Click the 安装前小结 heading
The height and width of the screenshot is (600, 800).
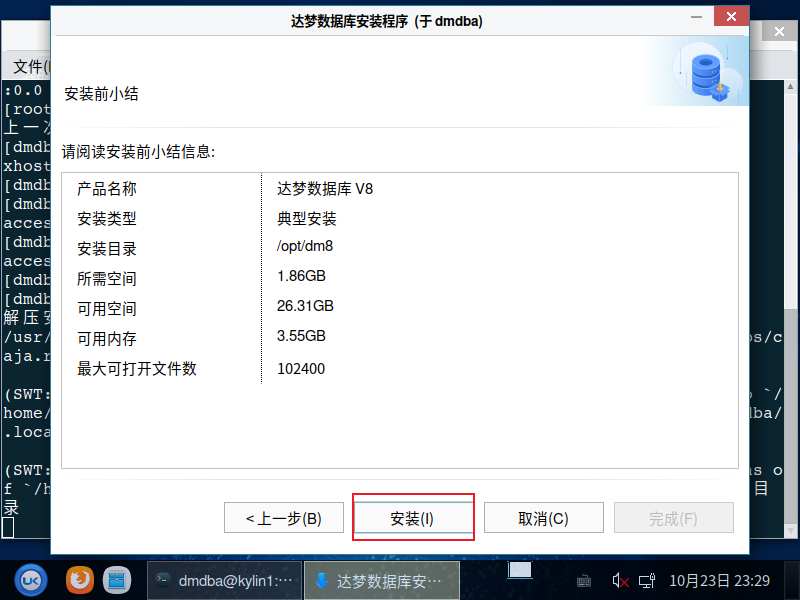point(101,94)
